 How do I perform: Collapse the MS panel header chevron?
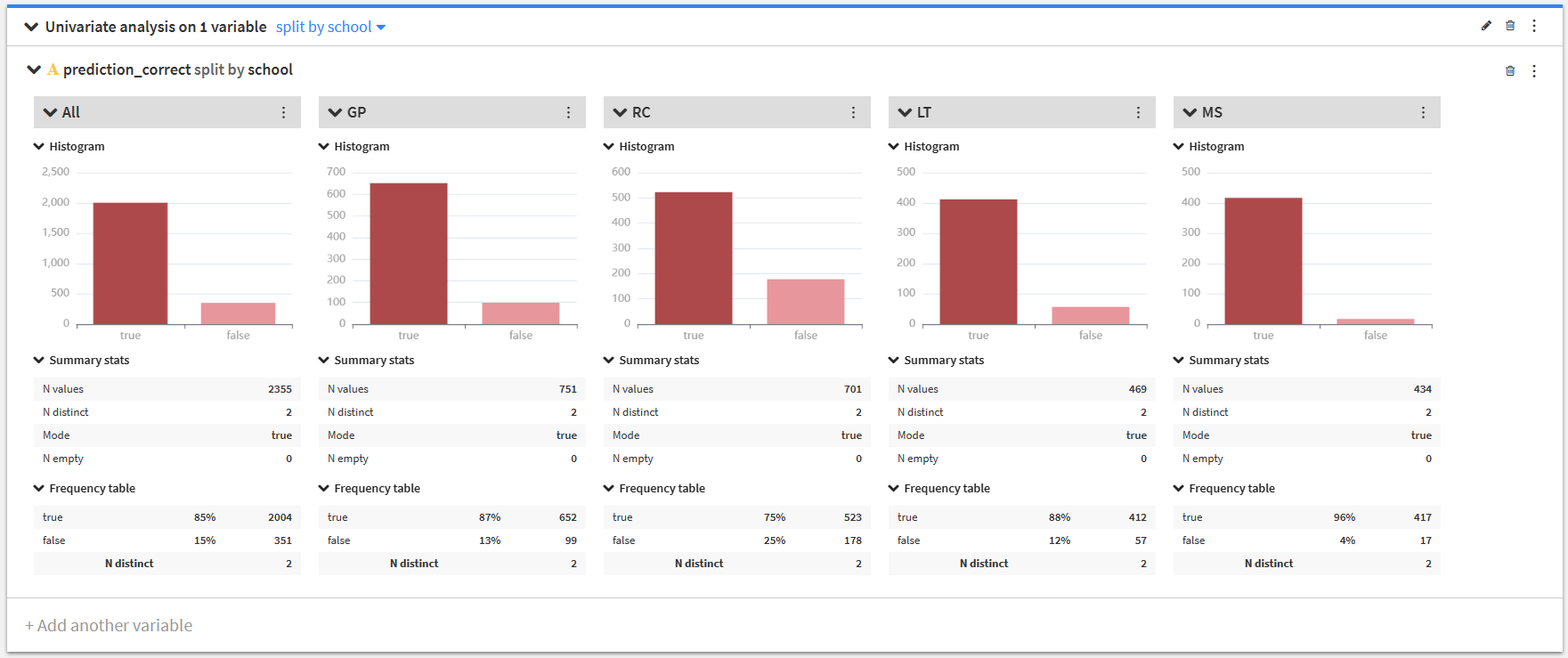(1190, 112)
